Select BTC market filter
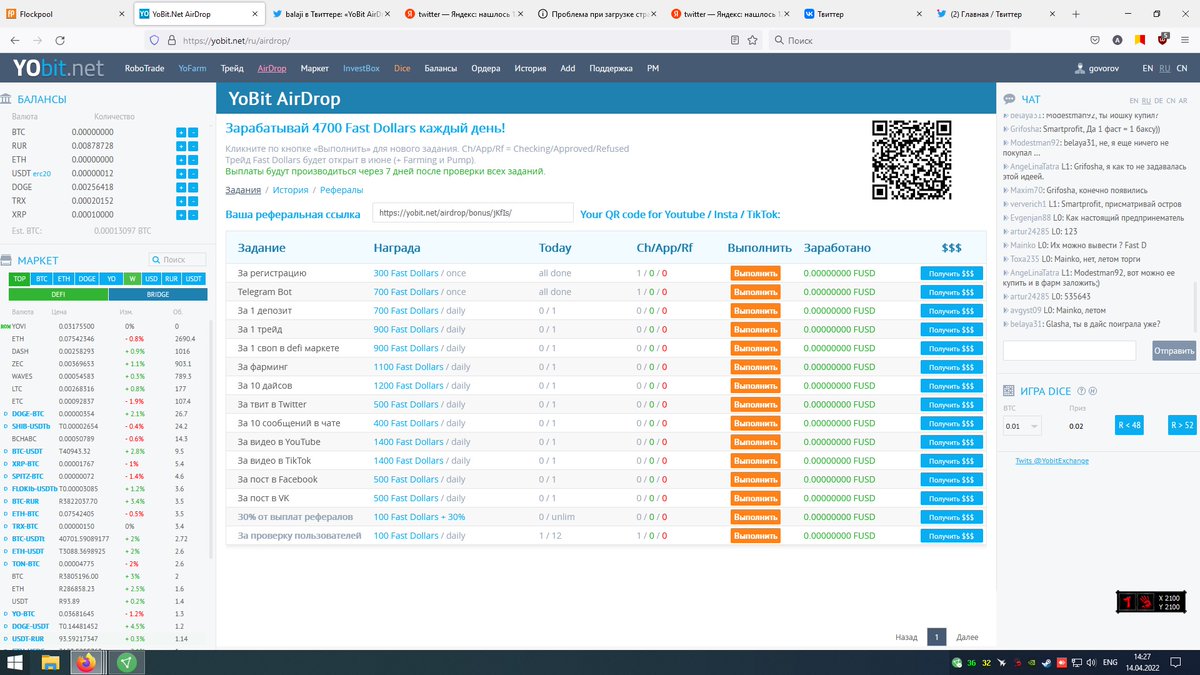The image size is (1200, 675). [x=42, y=279]
